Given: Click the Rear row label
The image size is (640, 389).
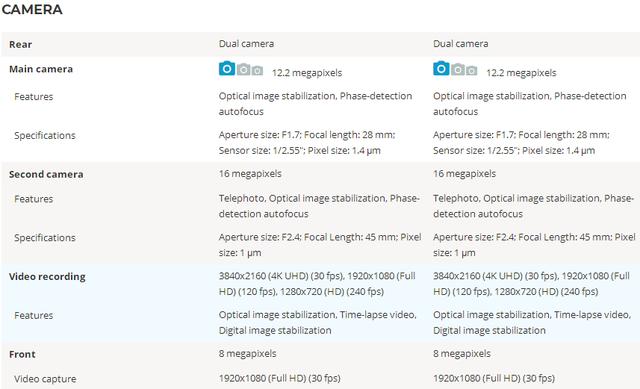Looking at the screenshot, I should (x=20, y=44).
